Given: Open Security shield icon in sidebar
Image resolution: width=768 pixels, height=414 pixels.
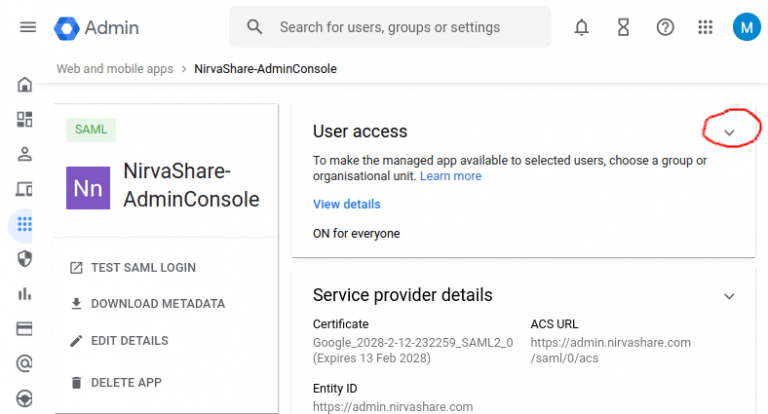Looking at the screenshot, I should pyautogui.click(x=24, y=259).
